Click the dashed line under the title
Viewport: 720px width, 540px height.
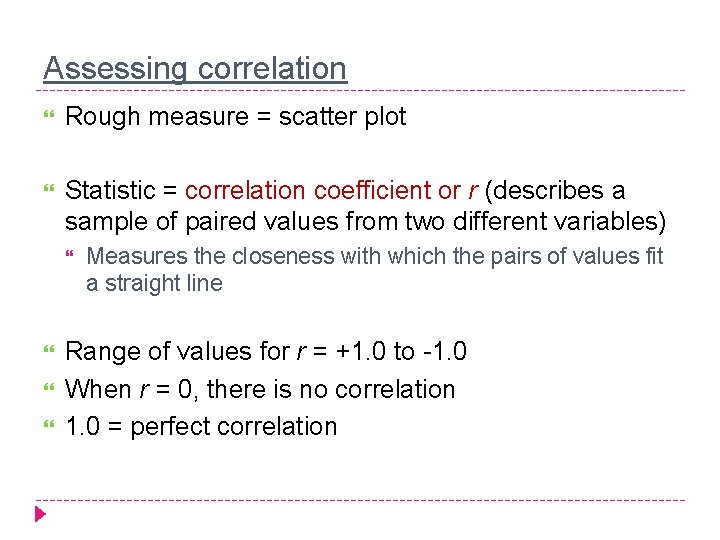point(360,90)
